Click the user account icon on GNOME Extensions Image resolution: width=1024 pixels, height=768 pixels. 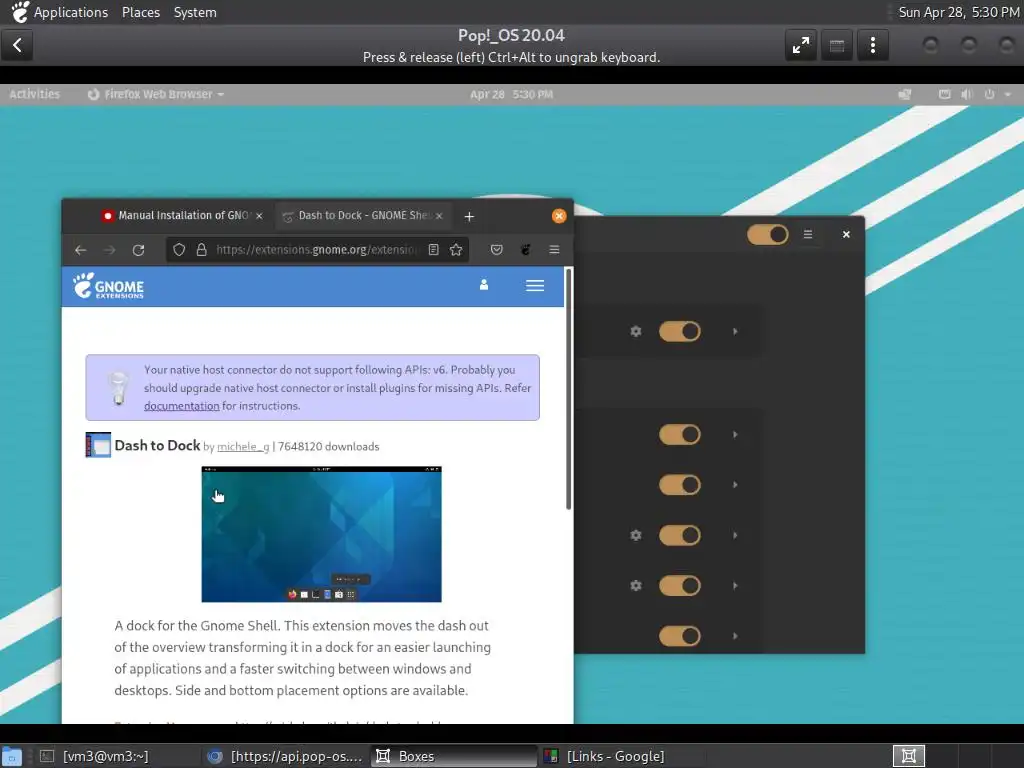(x=484, y=285)
